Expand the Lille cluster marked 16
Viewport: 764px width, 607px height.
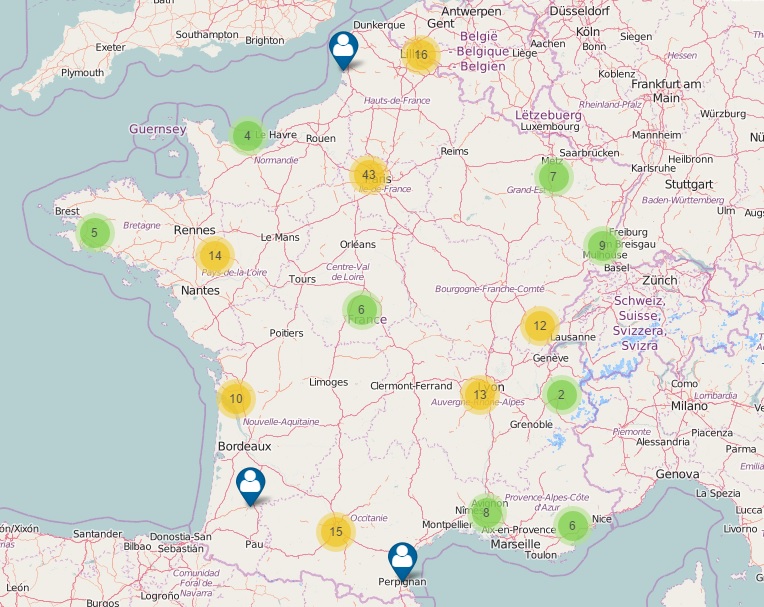[x=420, y=55]
